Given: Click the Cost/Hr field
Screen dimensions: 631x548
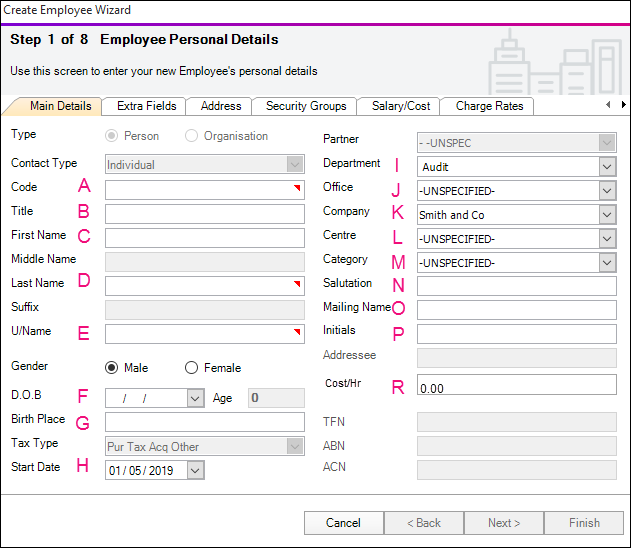Looking at the screenshot, I should pos(516,386).
